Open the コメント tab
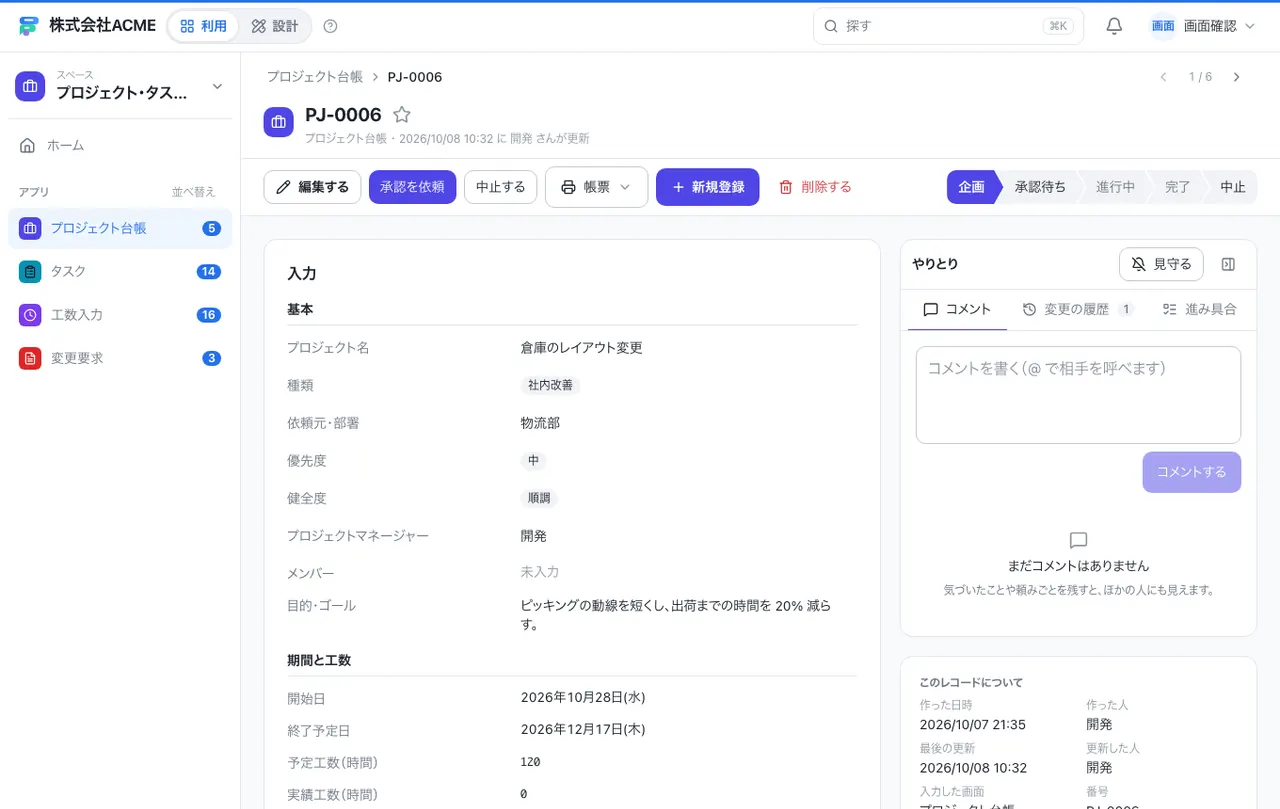The height and width of the screenshot is (809, 1280). coord(957,309)
